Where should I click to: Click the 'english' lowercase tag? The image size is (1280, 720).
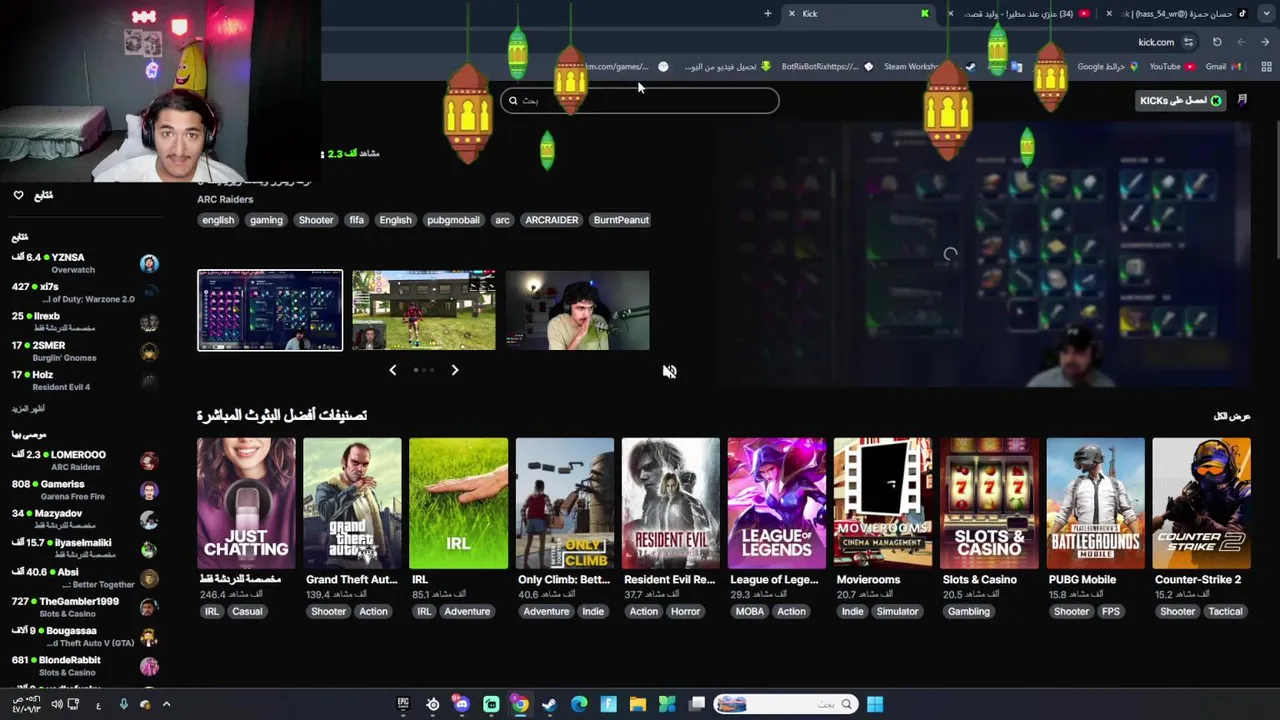tap(218, 220)
